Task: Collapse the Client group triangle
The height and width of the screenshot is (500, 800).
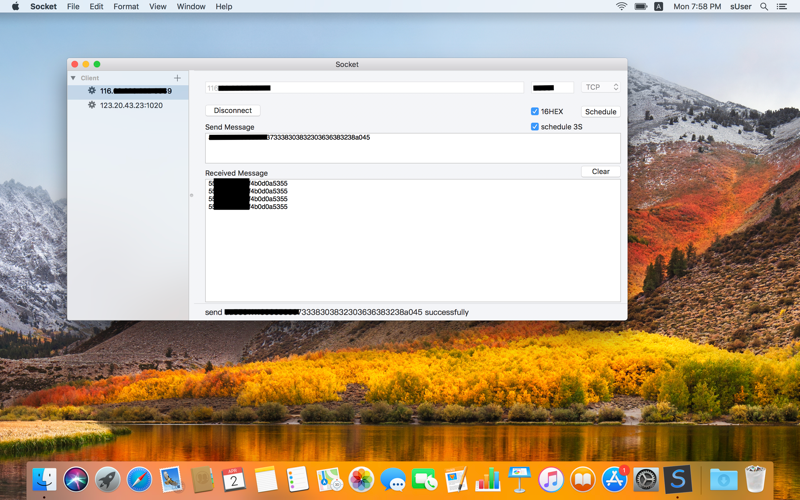Action: pos(73,78)
